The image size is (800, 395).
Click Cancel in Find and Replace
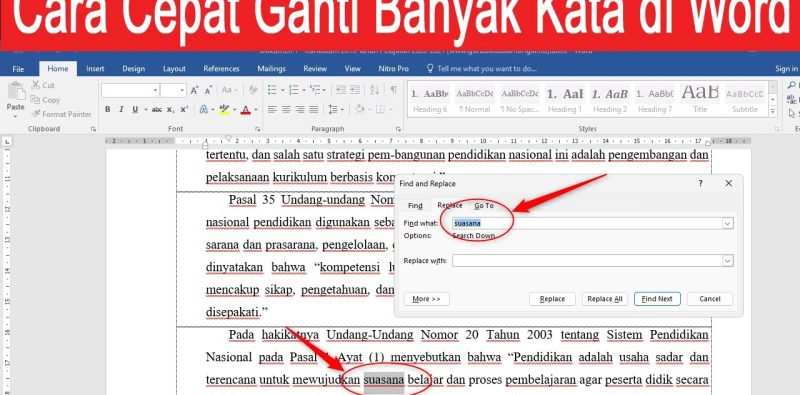coord(710,299)
